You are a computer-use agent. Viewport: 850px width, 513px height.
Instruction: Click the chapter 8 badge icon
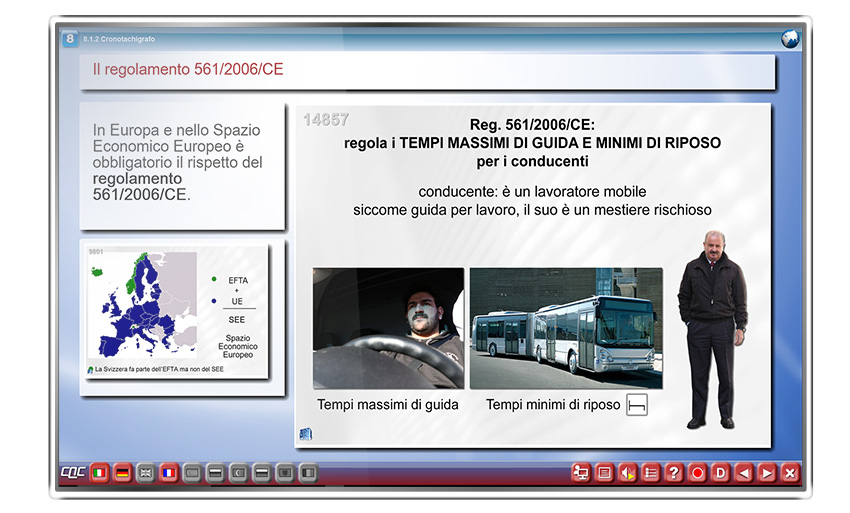pyautogui.click(x=70, y=39)
